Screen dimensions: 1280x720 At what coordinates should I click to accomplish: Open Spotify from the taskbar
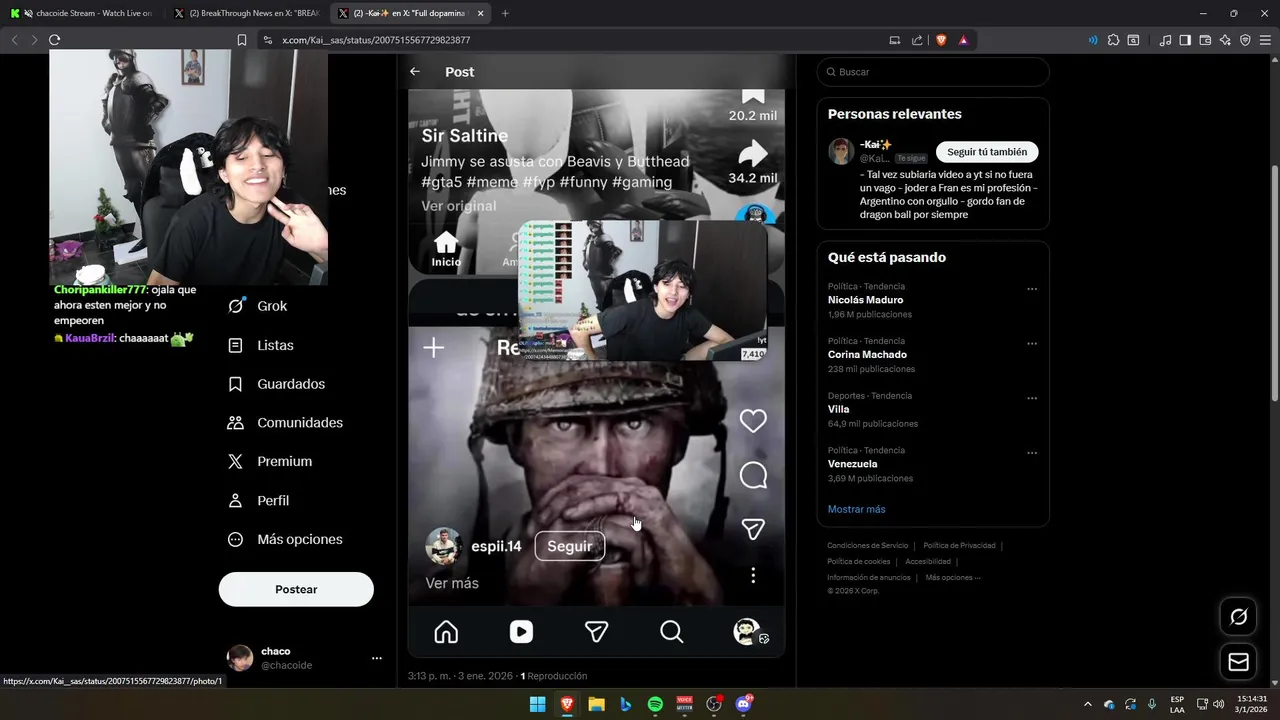click(x=655, y=704)
